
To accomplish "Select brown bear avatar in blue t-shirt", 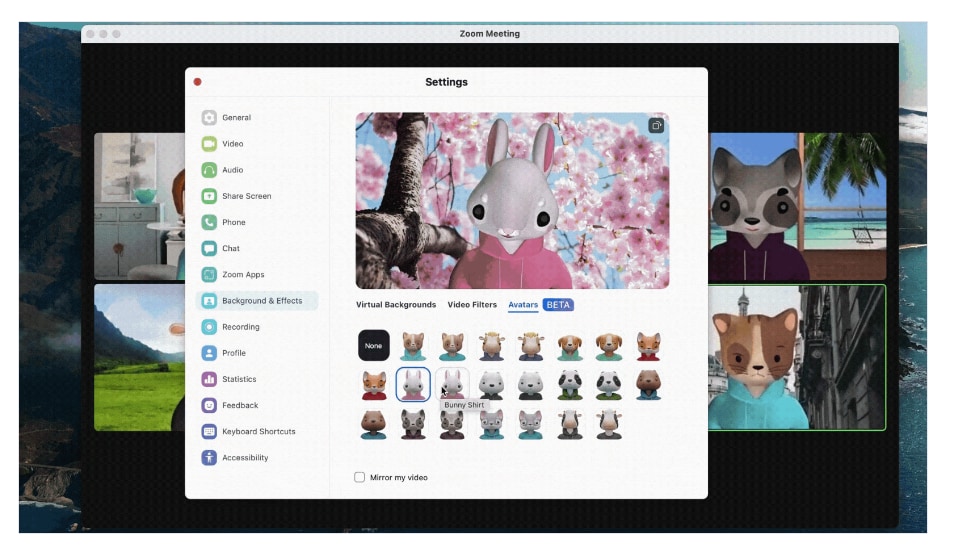I will coord(374,424).
